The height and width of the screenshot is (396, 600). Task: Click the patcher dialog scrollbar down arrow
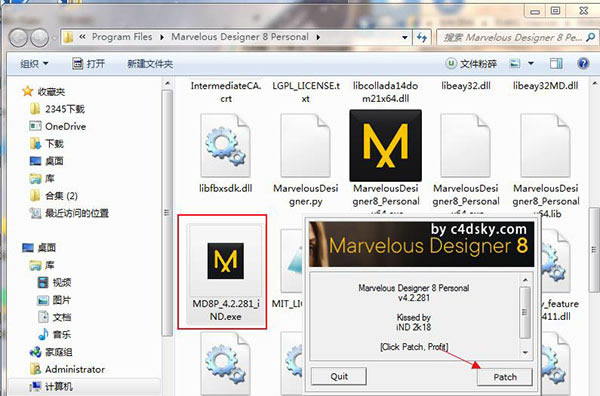525,352
